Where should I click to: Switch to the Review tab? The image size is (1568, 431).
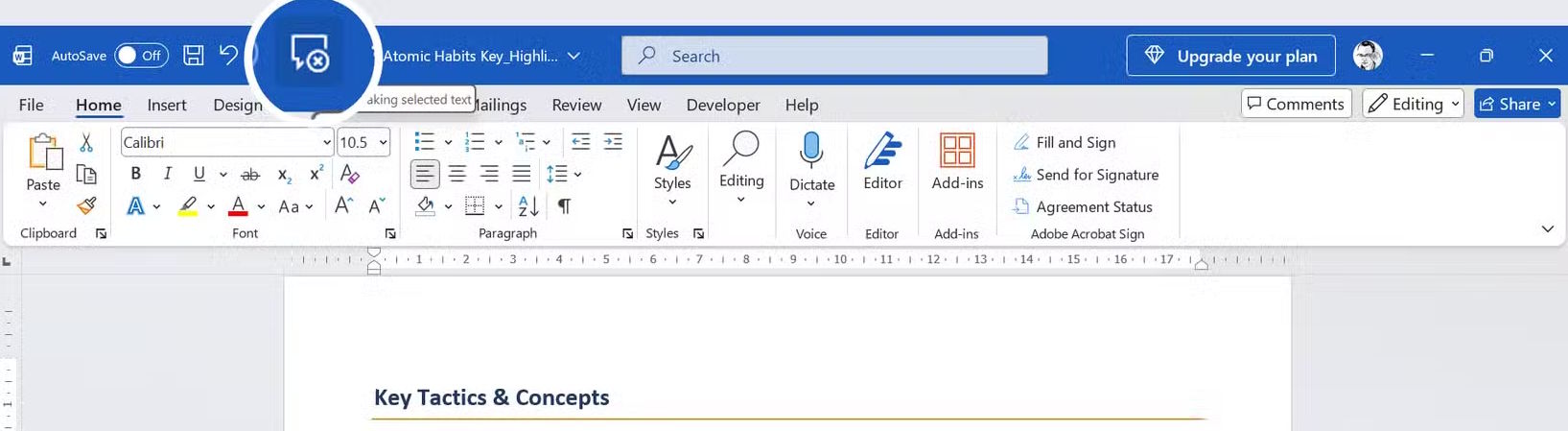click(576, 105)
